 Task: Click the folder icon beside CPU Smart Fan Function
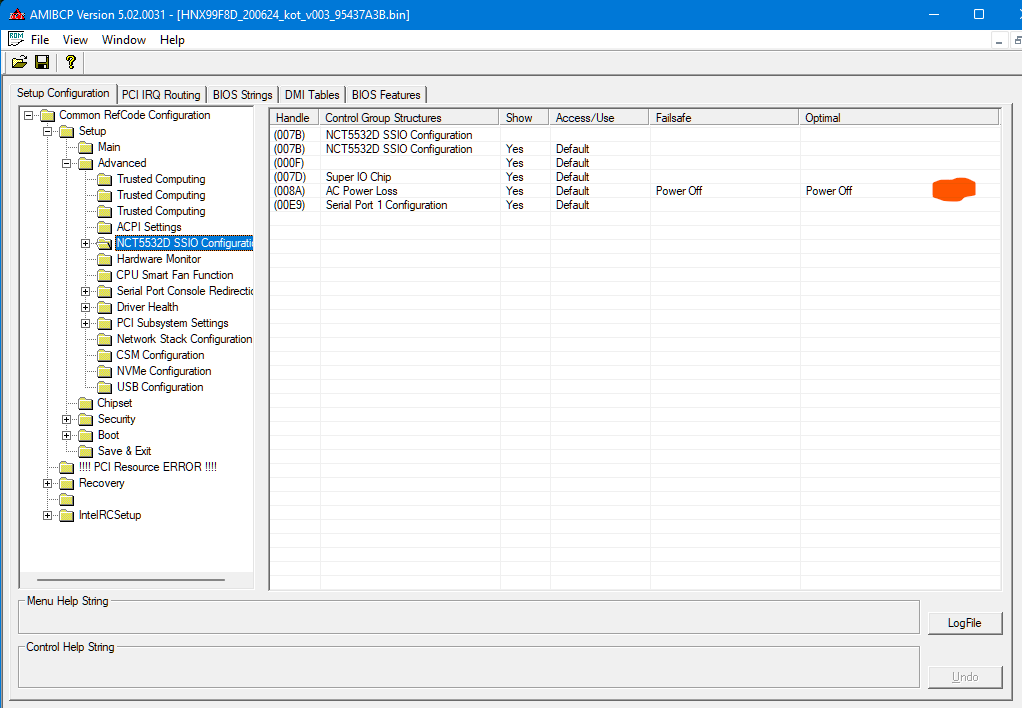[x=104, y=275]
